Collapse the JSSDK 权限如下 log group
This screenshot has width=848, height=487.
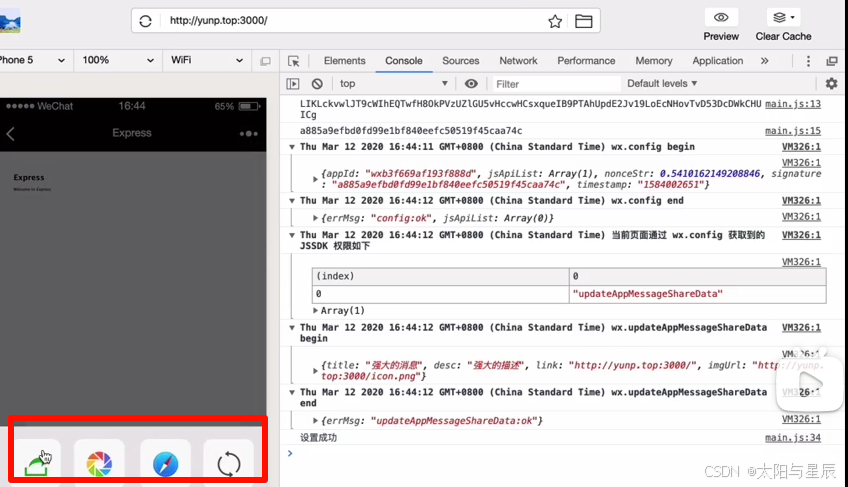tap(292, 235)
